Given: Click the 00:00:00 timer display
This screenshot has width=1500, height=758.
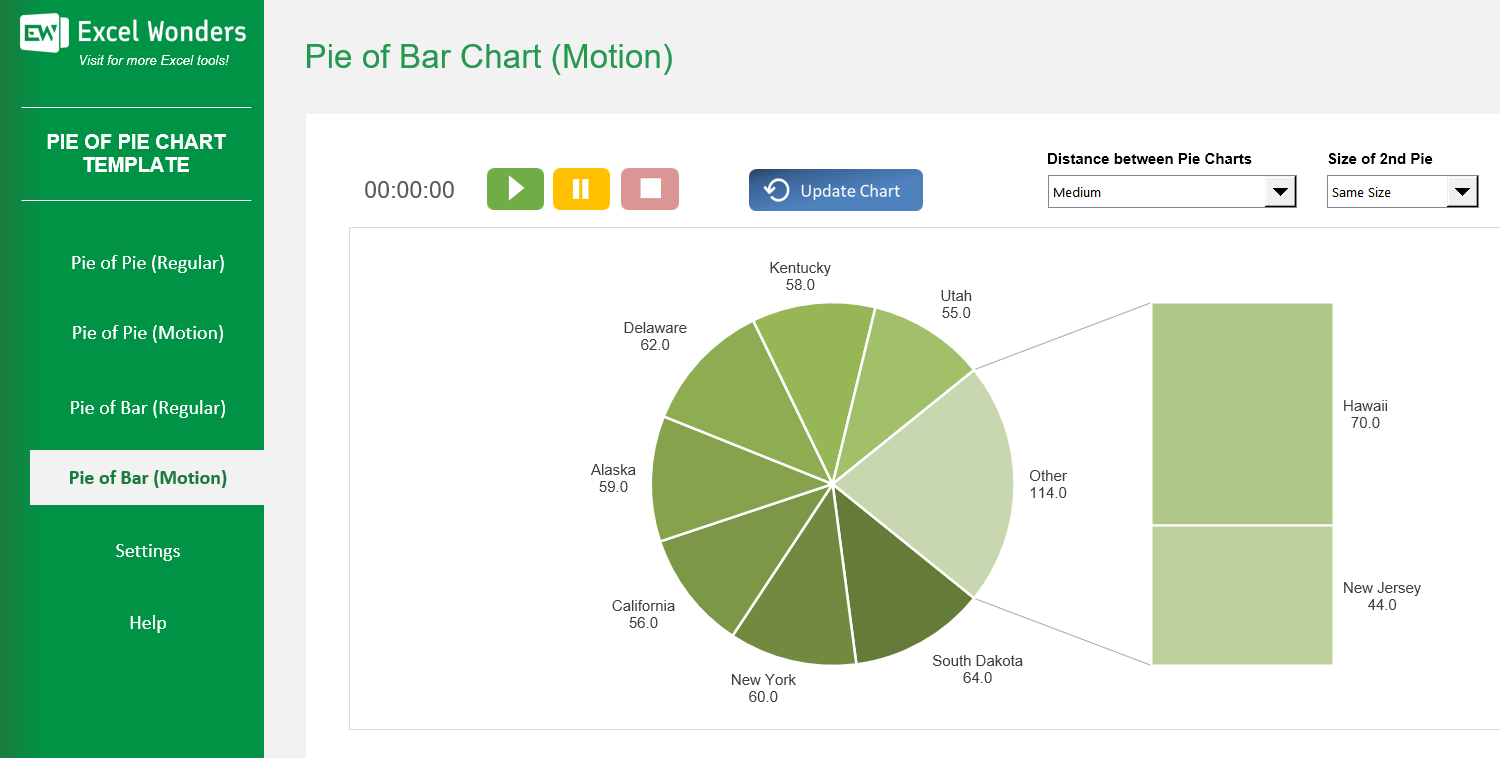Looking at the screenshot, I should pyautogui.click(x=409, y=189).
